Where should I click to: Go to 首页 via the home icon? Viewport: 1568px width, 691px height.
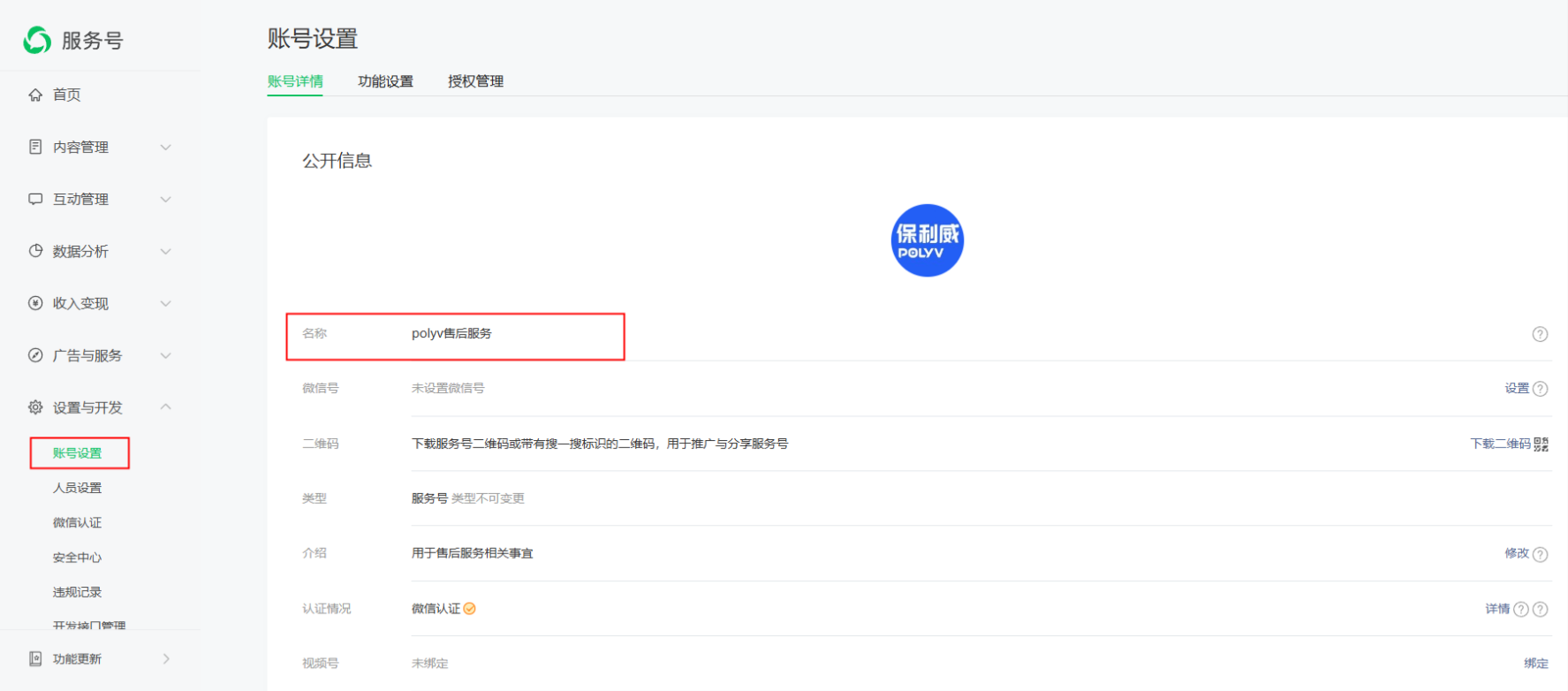click(35, 95)
